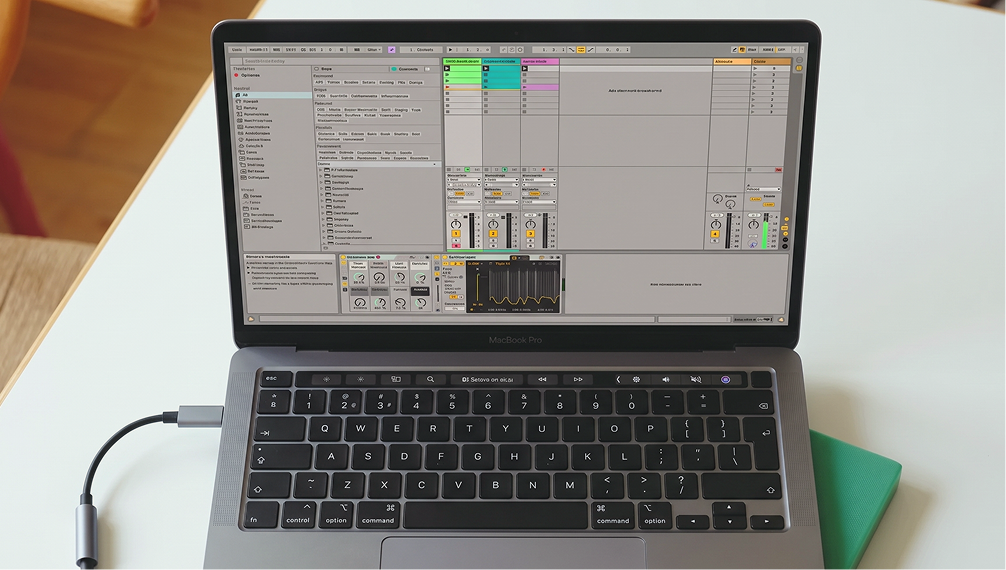Expand the topmost folder in the browser results list

click(x=321, y=169)
